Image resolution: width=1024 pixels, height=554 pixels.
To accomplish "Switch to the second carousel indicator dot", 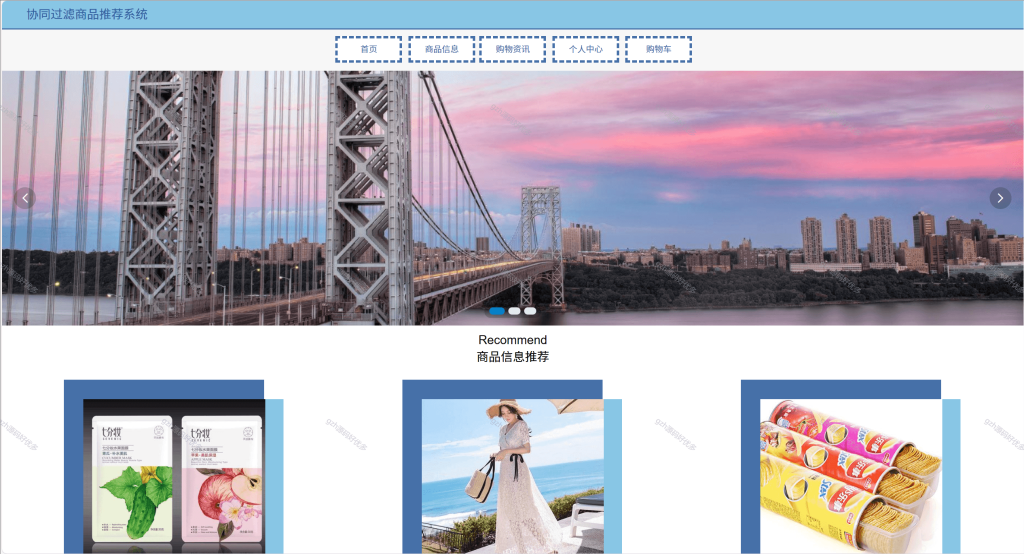I will 515,311.
